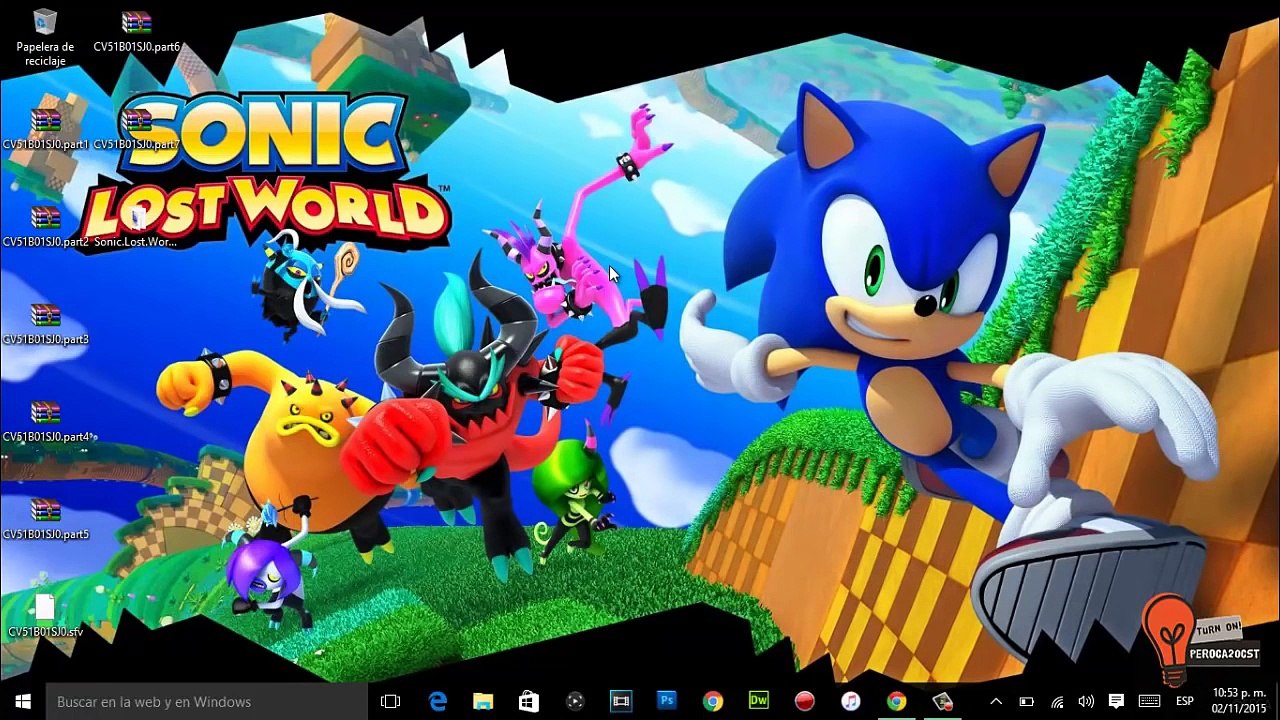This screenshot has width=1280, height=720.
Task: Open the last pinned app icon on the taskbar
Action: (943, 701)
